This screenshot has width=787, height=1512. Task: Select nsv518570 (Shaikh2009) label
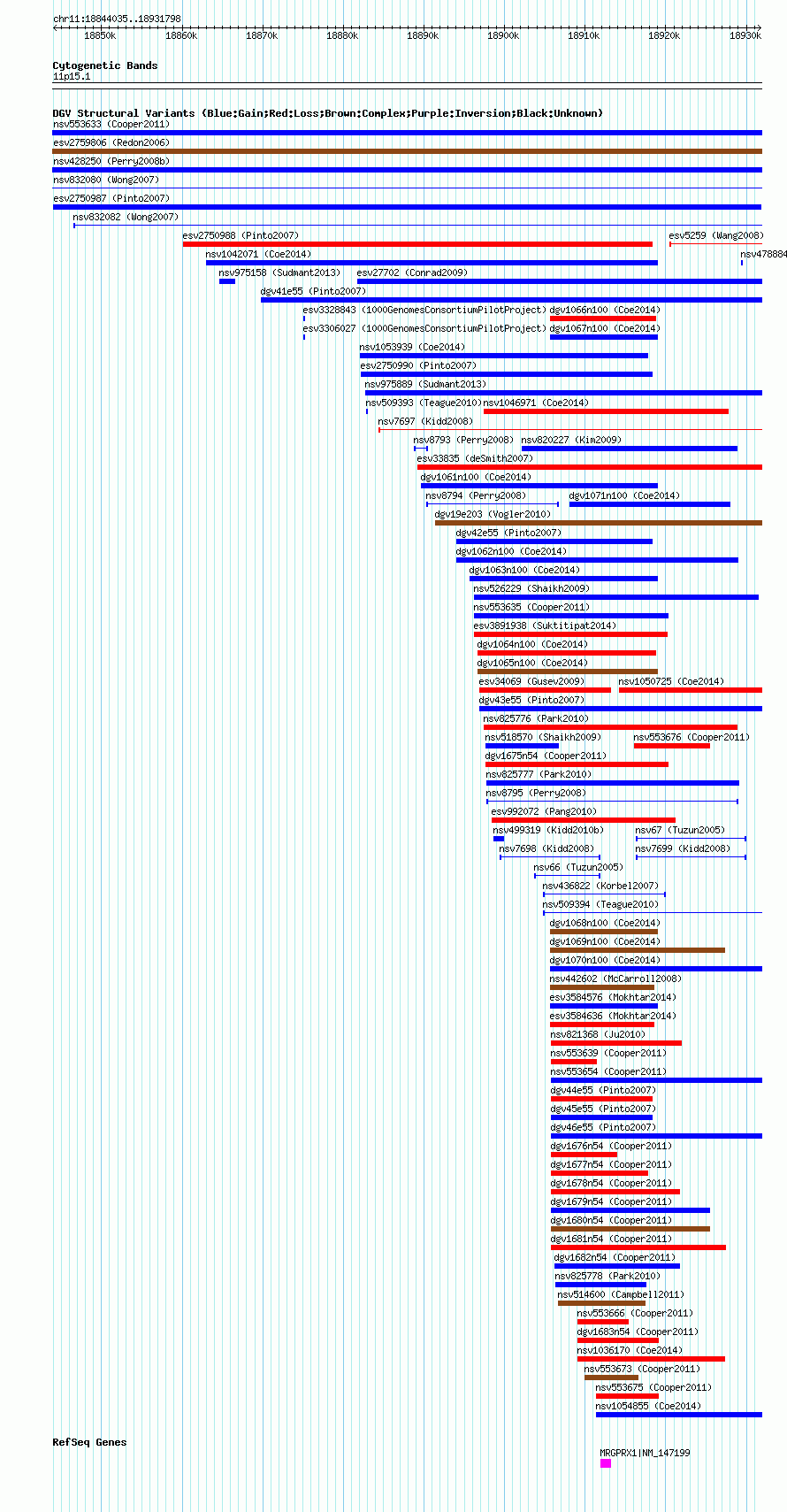tap(543, 737)
